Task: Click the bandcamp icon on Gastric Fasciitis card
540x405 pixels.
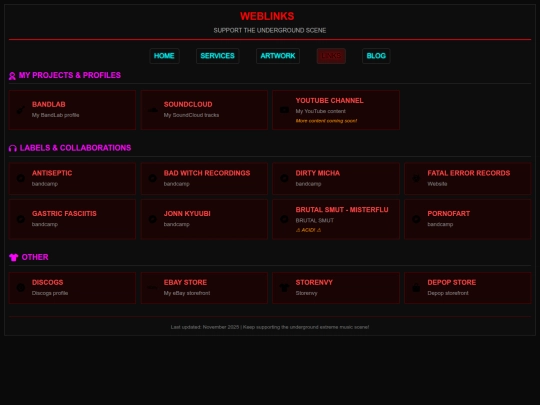Action: coord(21,219)
